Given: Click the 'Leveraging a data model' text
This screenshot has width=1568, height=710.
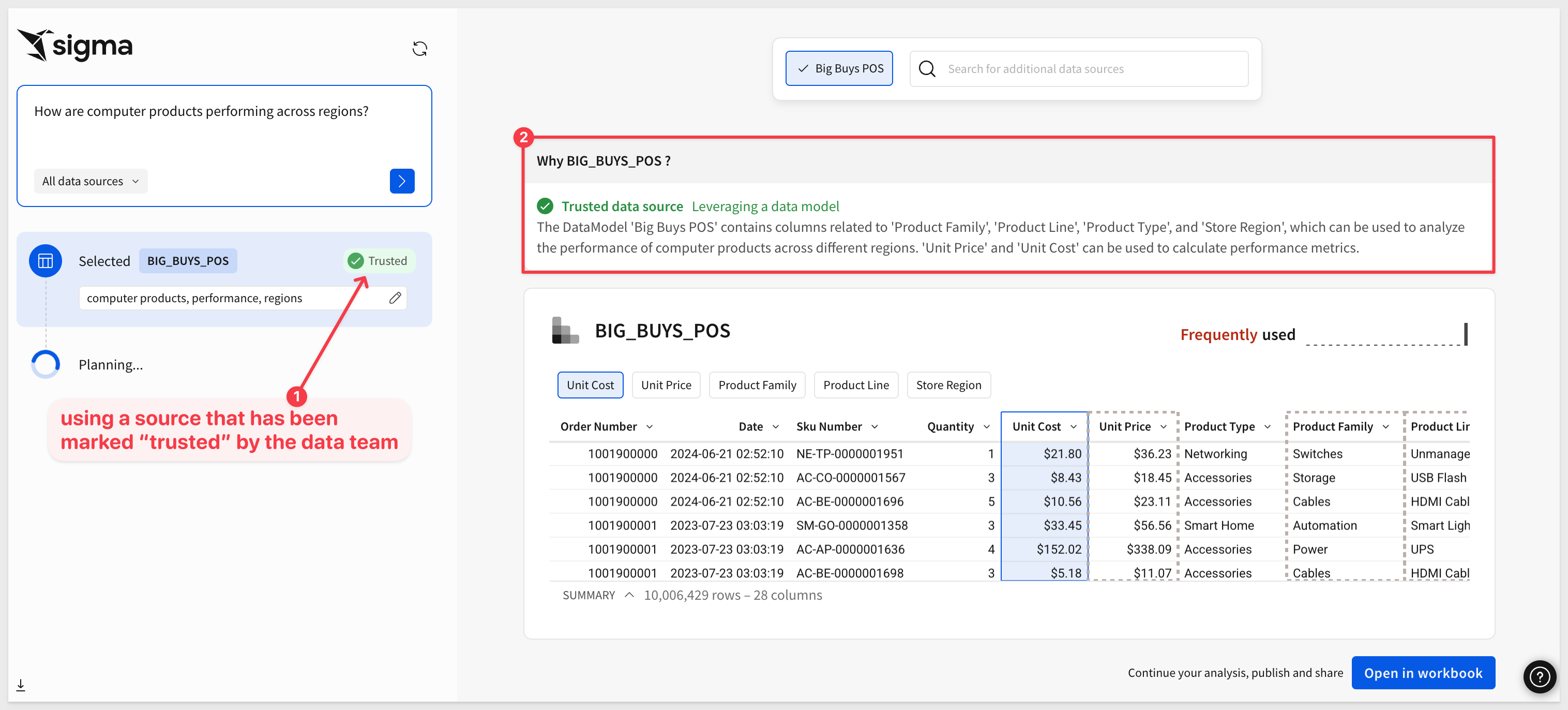Looking at the screenshot, I should click(x=765, y=206).
